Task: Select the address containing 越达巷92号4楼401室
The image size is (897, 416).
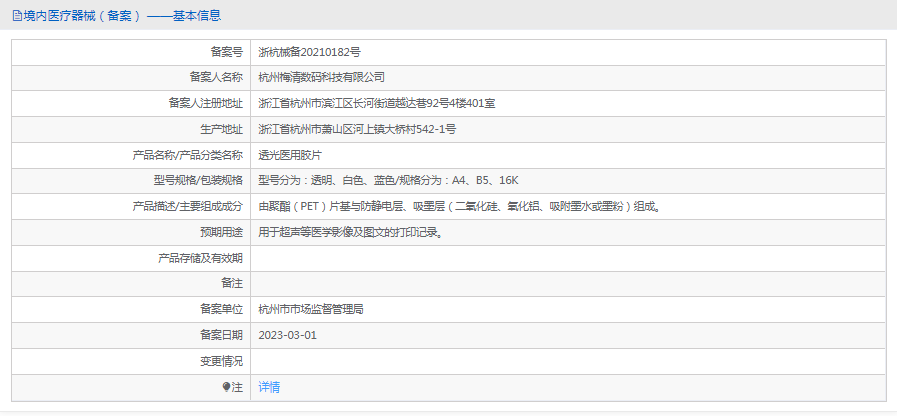Action: click(376, 104)
